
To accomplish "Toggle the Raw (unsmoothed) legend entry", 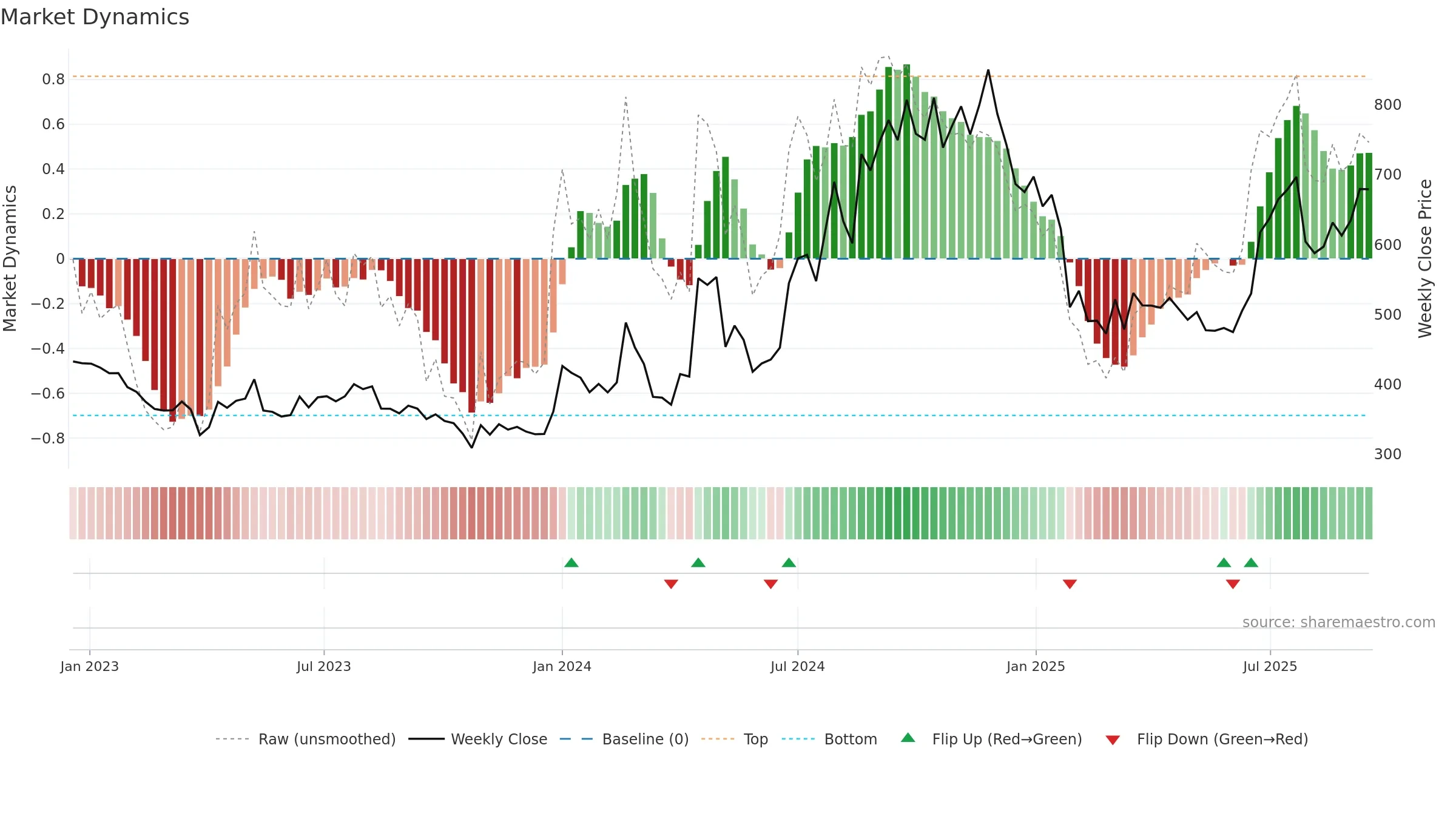I will pos(306,739).
